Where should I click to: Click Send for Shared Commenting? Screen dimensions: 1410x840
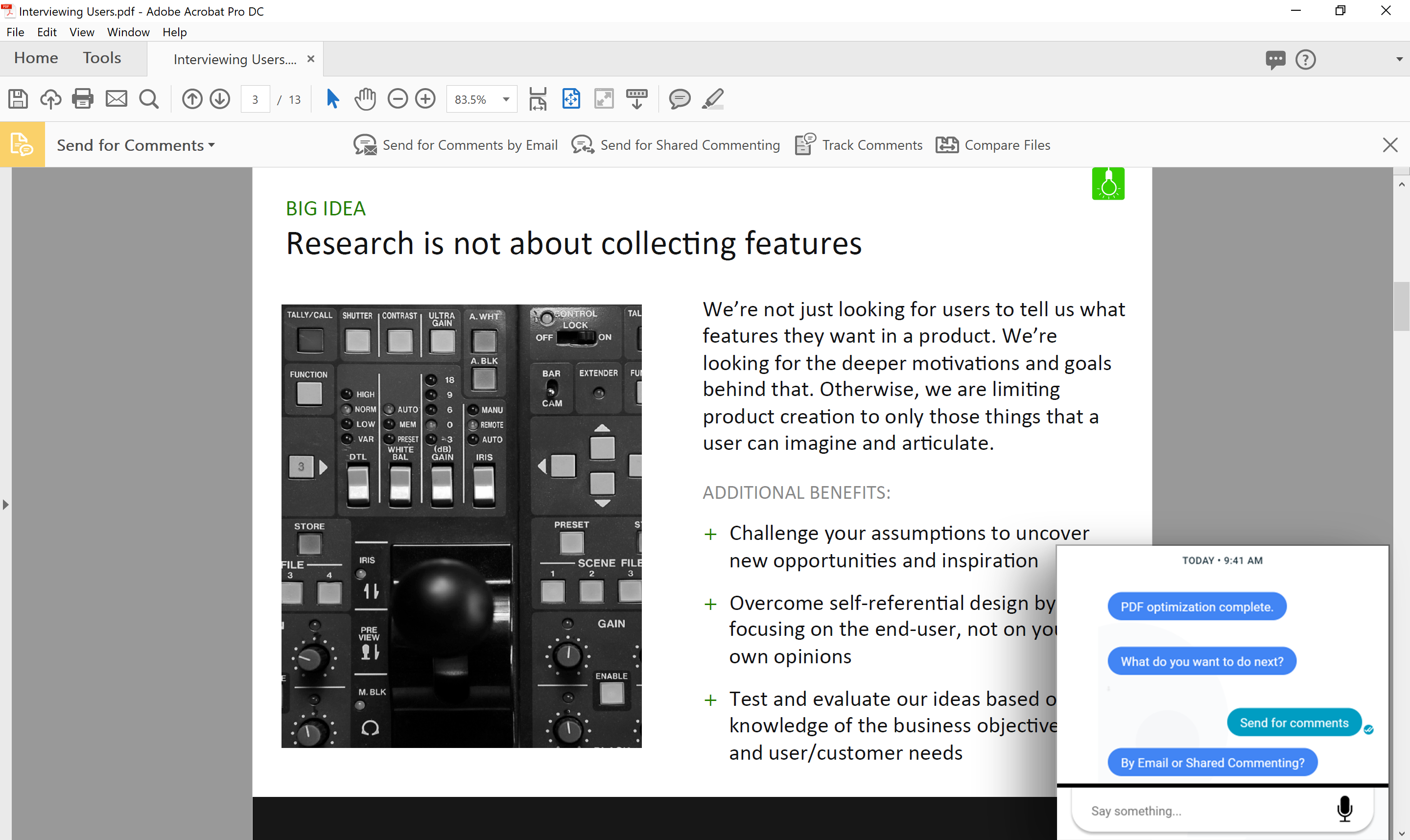point(675,145)
